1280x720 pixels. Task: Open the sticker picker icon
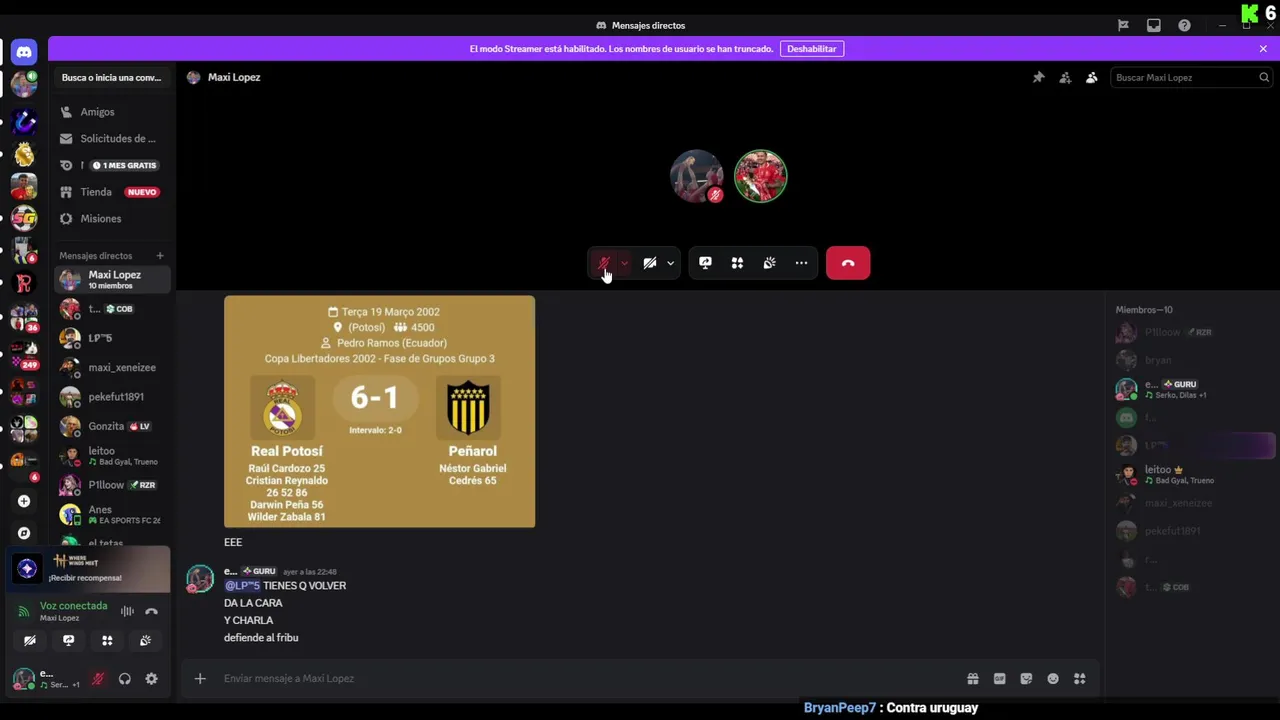(x=1026, y=679)
